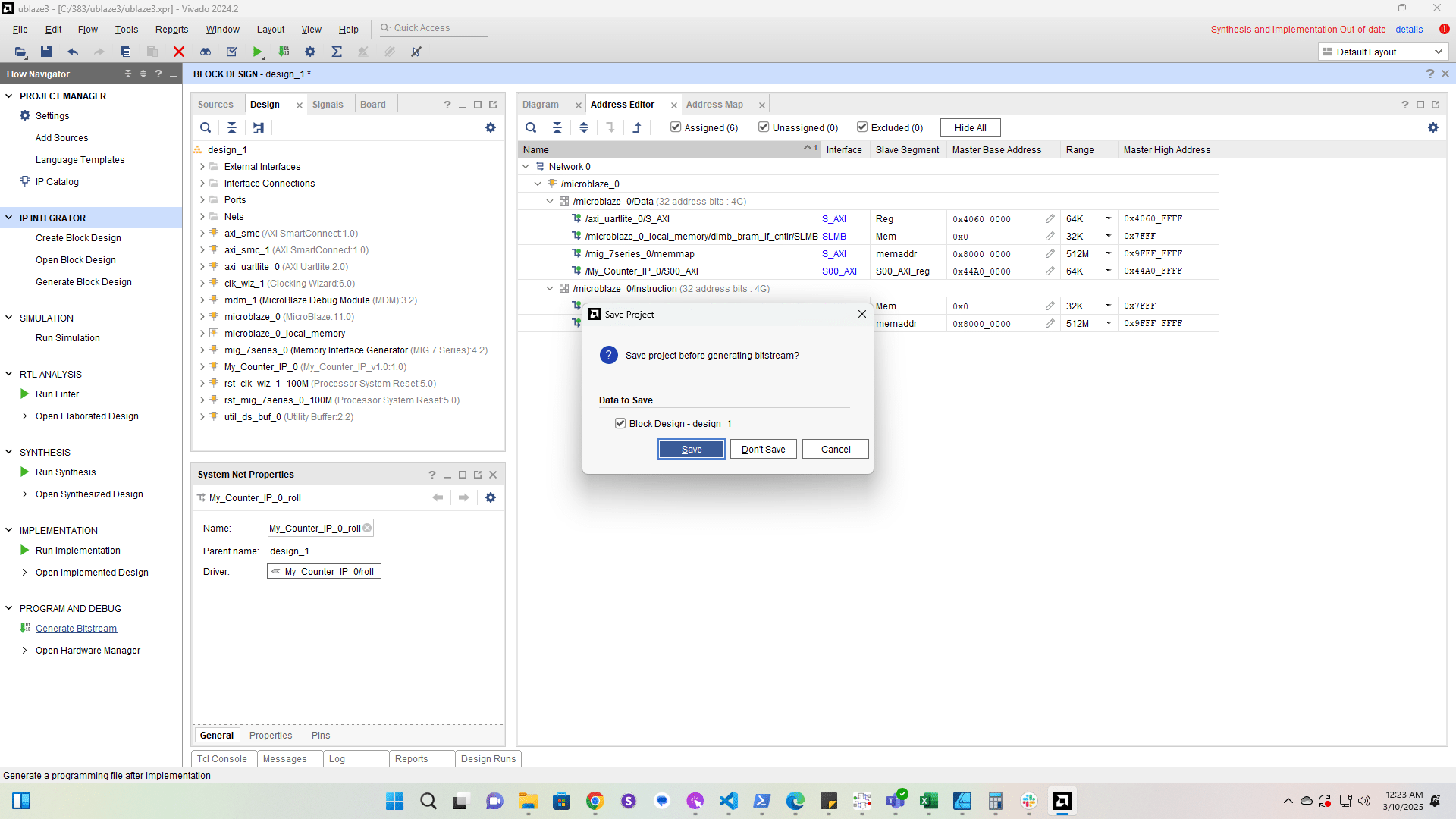The width and height of the screenshot is (1456, 819).
Task: Switch to the Address Map tab
Action: pyautogui.click(x=714, y=105)
